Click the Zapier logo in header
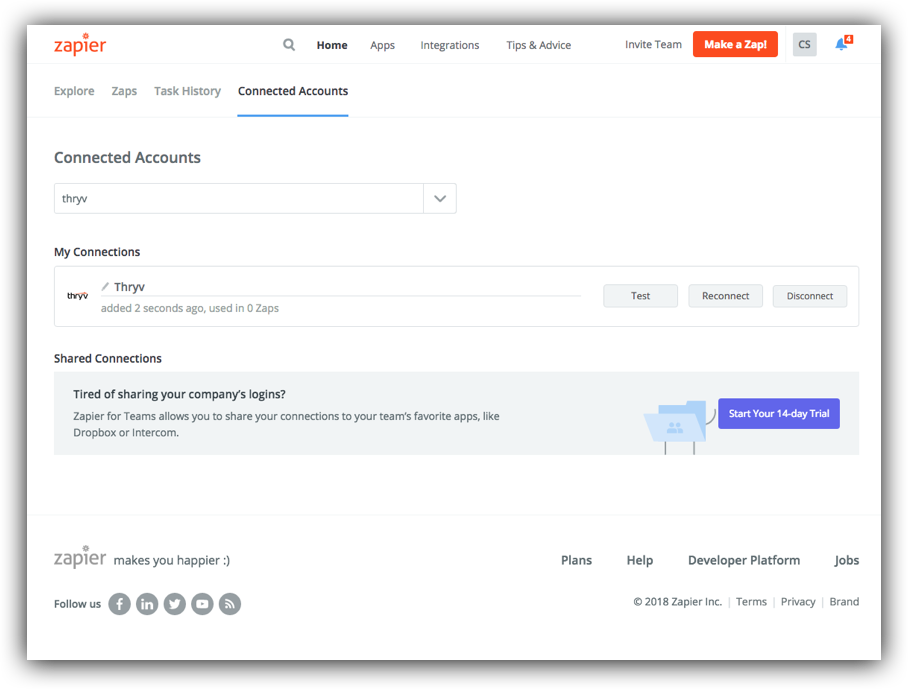Image resolution: width=908 pixels, height=689 pixels. [80, 44]
